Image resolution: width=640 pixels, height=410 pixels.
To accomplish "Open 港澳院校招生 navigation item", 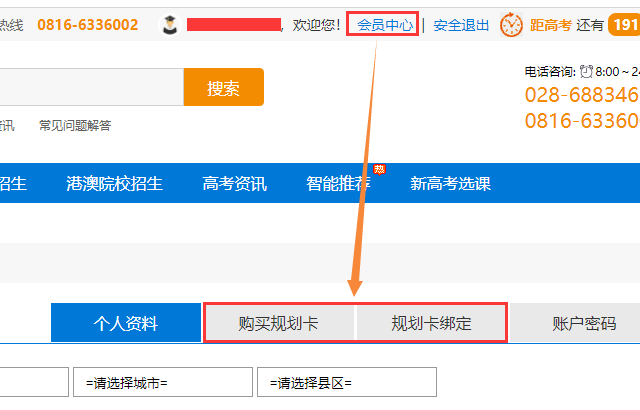I will click(115, 184).
